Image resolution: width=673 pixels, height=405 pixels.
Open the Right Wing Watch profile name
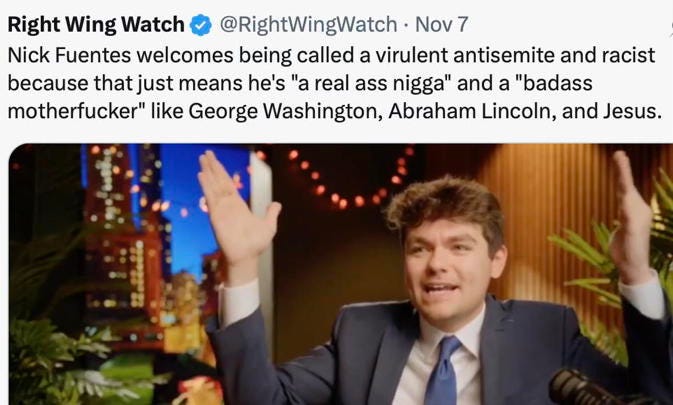point(96,24)
